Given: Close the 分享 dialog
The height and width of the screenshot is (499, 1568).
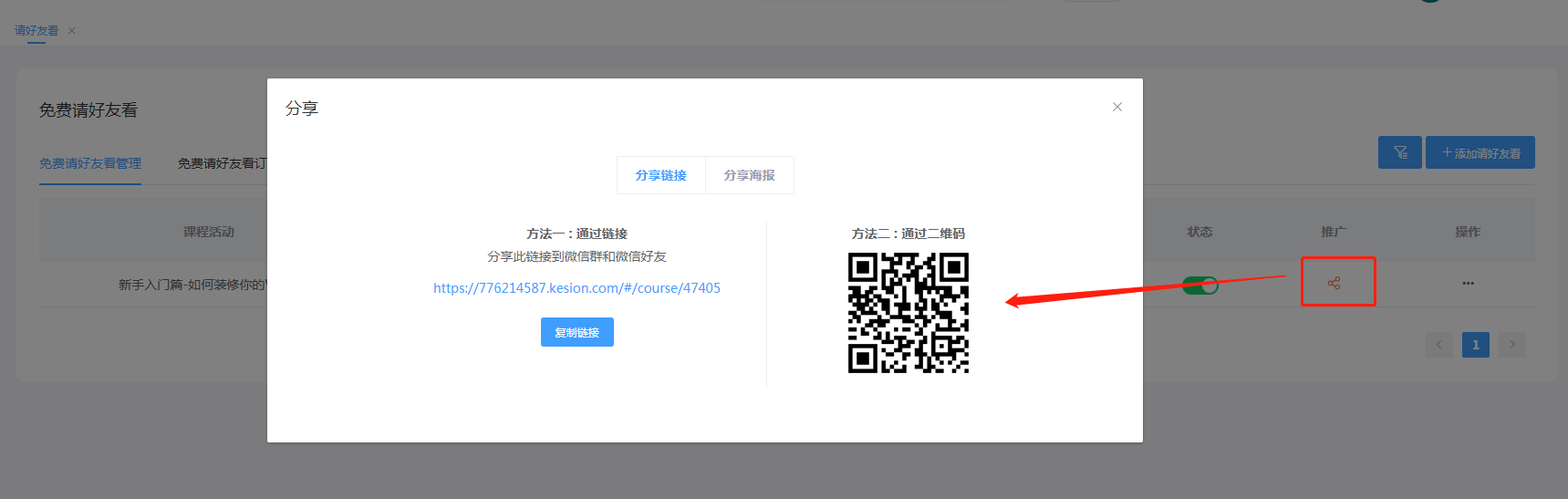Looking at the screenshot, I should point(1116,107).
